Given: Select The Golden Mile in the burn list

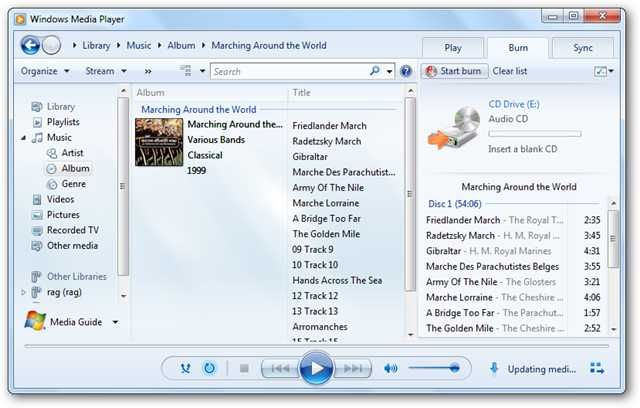Looking at the screenshot, I should tap(513, 328).
